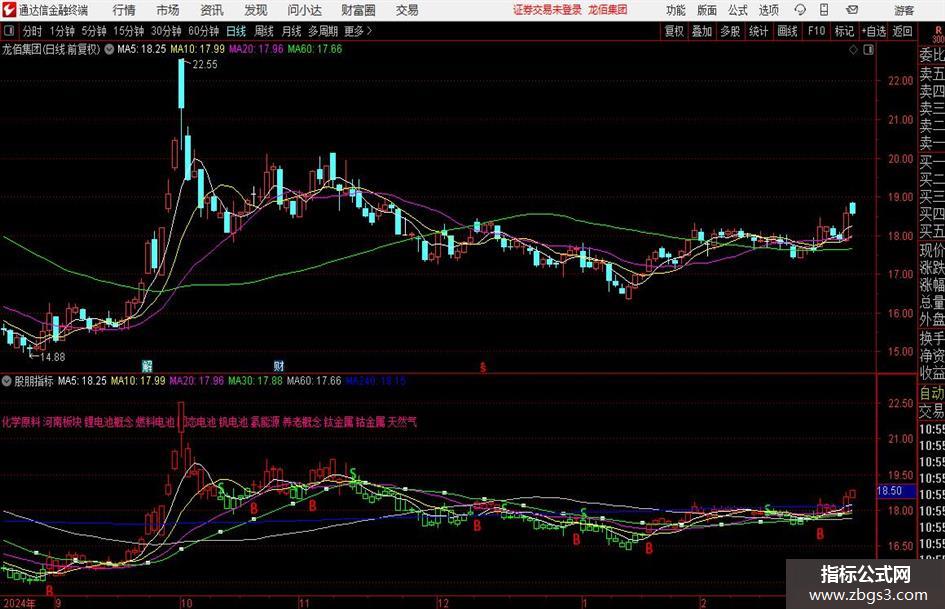The height and width of the screenshot is (609, 945).
Task: Click the 14.88 low price label
Action: click(x=52, y=357)
